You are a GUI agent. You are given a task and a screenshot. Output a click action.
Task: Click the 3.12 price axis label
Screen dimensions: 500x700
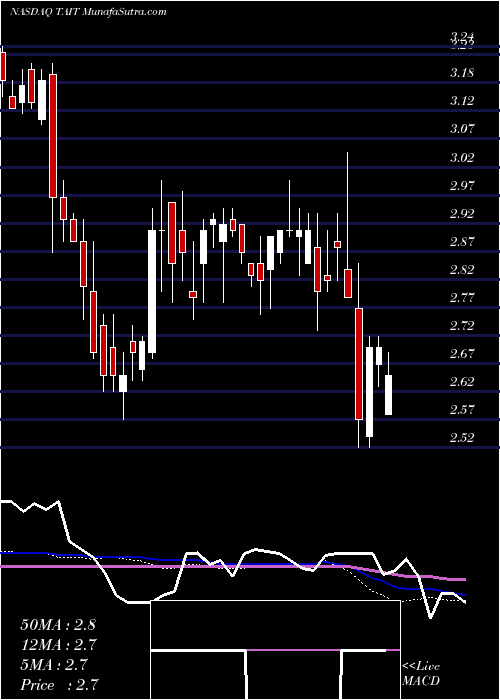click(x=462, y=101)
